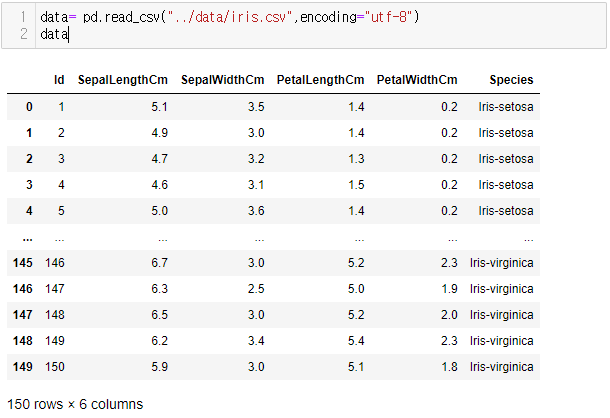Click the ellipsis row index cell
The width and height of the screenshot is (610, 418).
tap(28, 239)
